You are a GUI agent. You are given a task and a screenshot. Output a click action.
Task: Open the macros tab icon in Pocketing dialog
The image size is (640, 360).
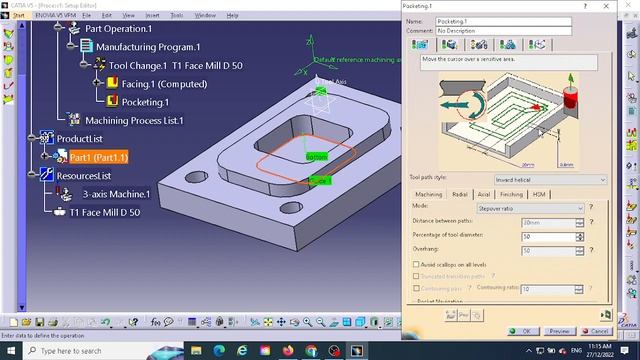pyautogui.click(x=537, y=44)
